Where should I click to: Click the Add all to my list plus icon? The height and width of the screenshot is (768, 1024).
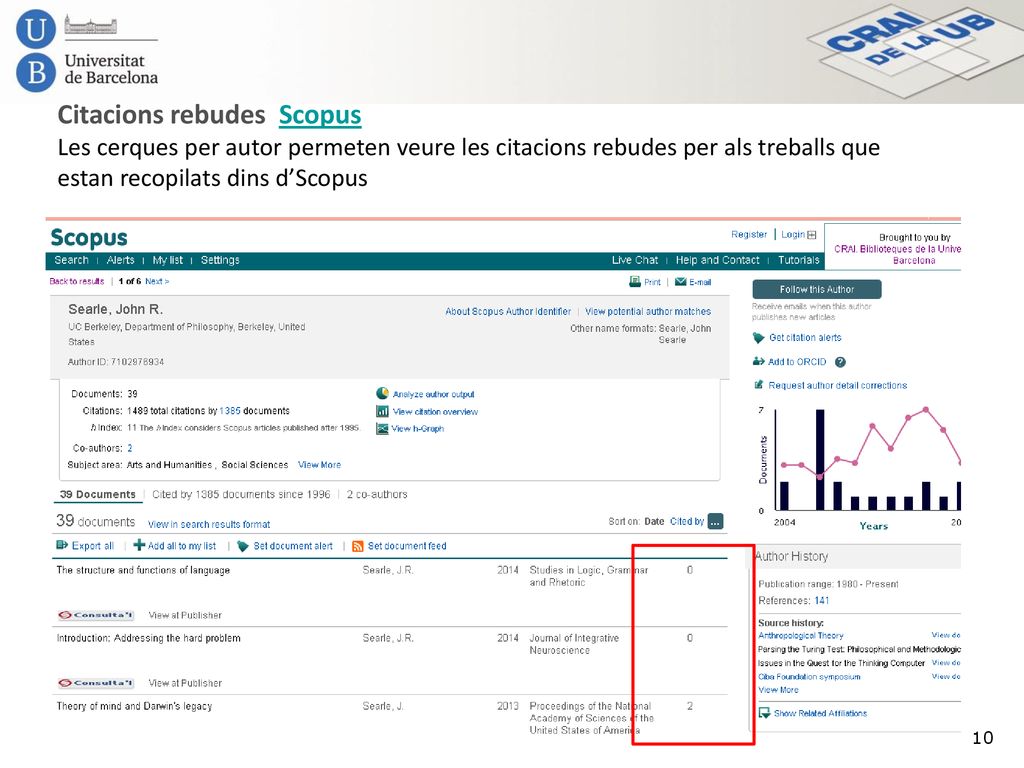(139, 545)
